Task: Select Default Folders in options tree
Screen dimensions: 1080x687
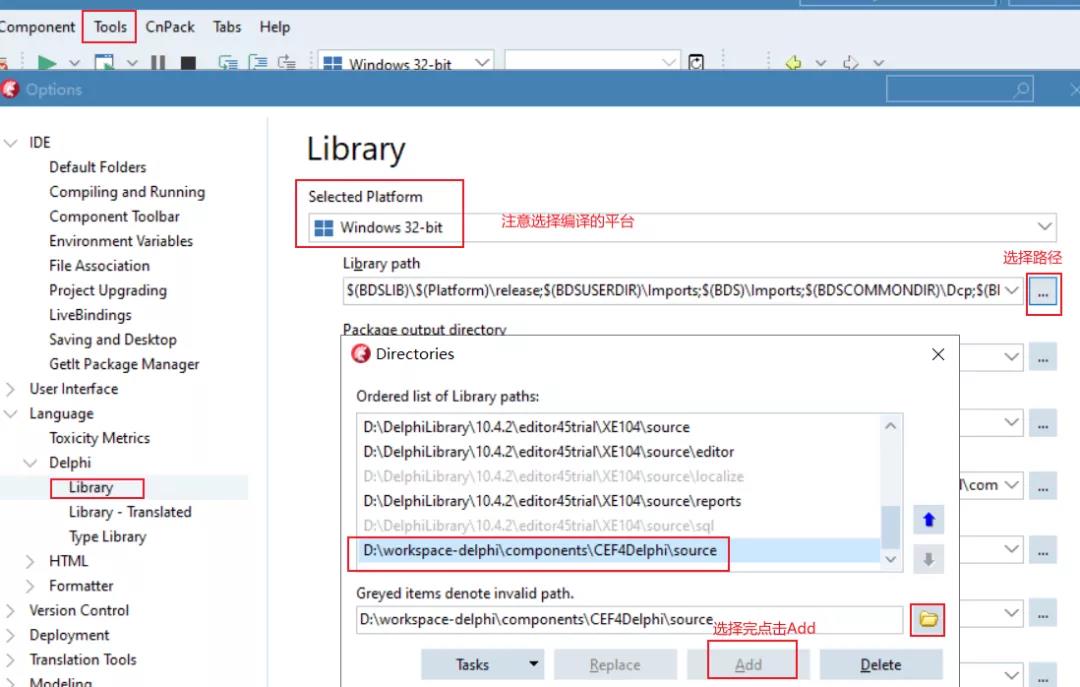Action: point(98,167)
